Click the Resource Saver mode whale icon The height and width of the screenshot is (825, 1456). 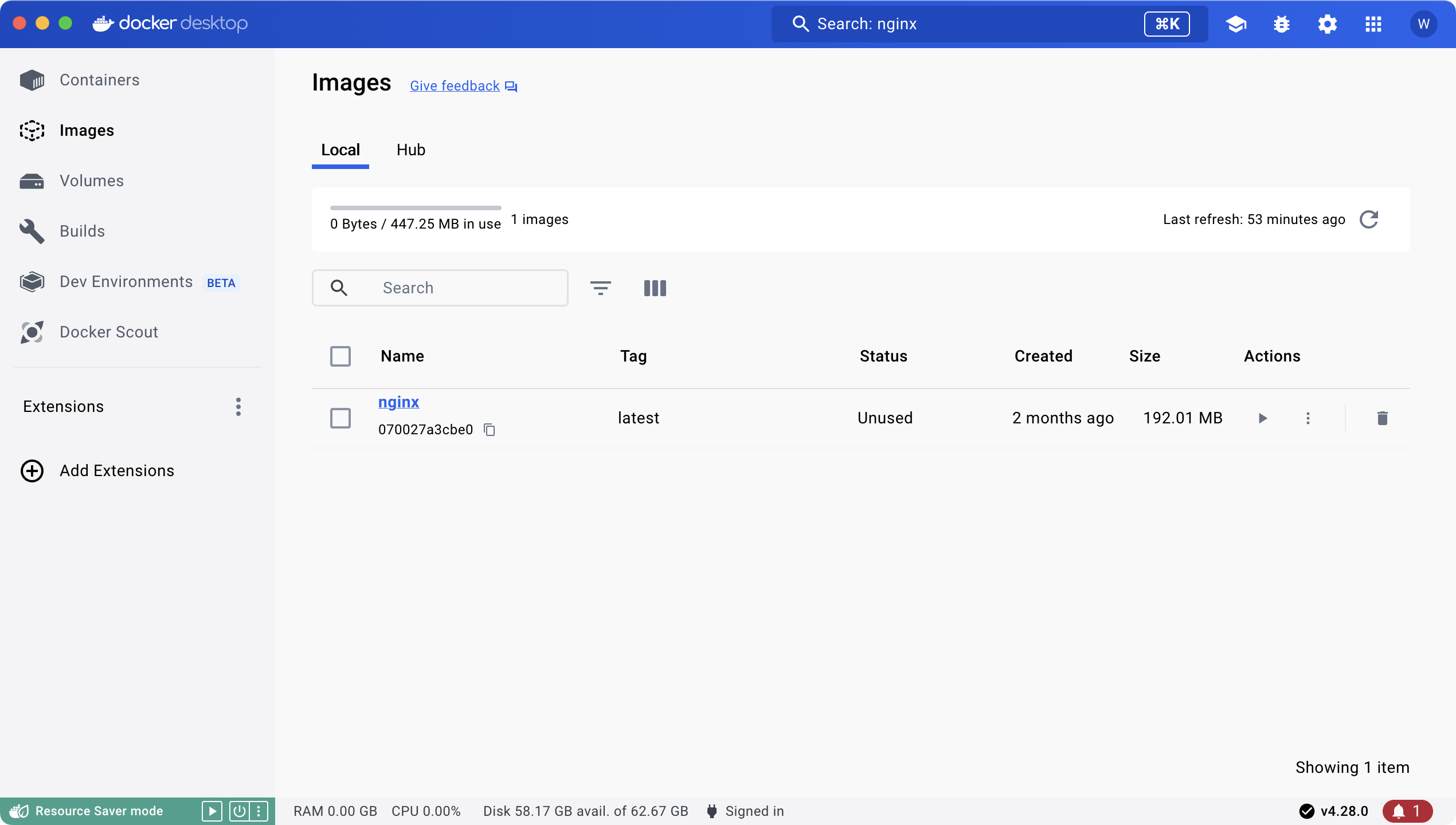click(19, 811)
